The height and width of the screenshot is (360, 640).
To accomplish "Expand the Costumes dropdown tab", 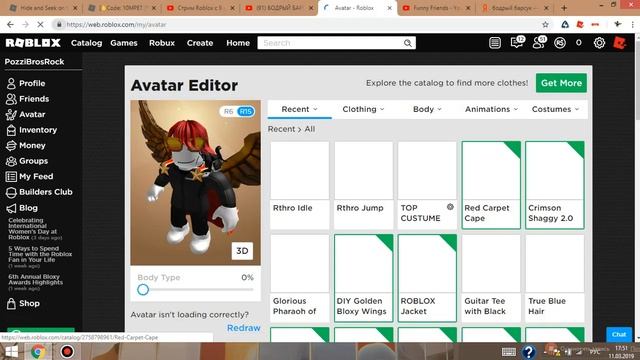I will pyautogui.click(x=556, y=109).
